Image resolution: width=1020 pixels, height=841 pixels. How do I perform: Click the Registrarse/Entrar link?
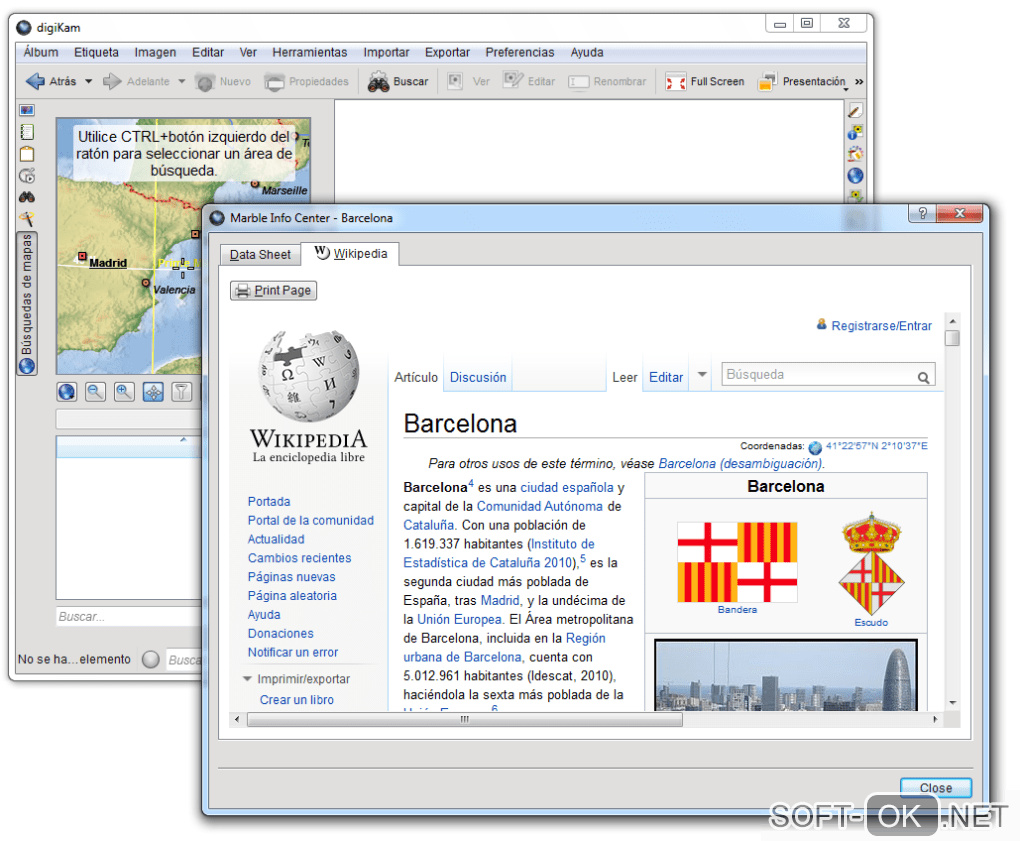click(881, 325)
